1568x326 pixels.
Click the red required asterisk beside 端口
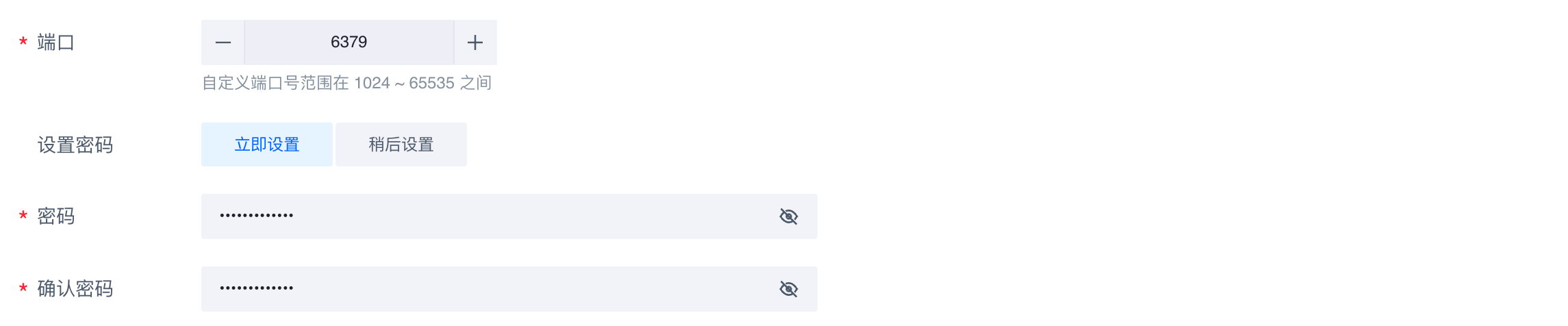23,42
